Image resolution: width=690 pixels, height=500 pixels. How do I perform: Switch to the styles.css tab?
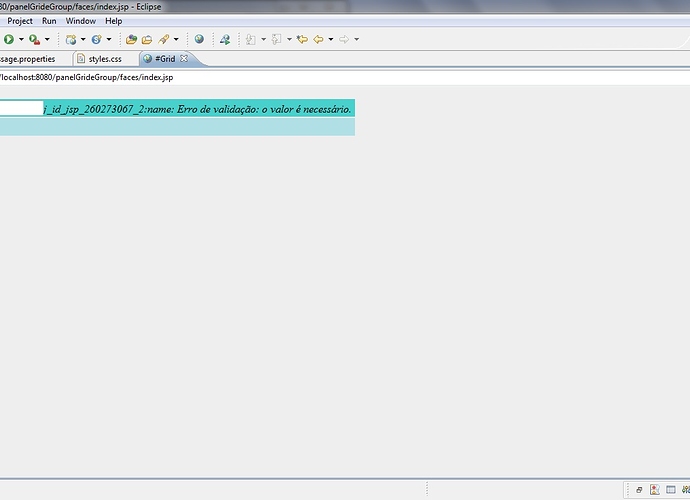click(x=105, y=59)
